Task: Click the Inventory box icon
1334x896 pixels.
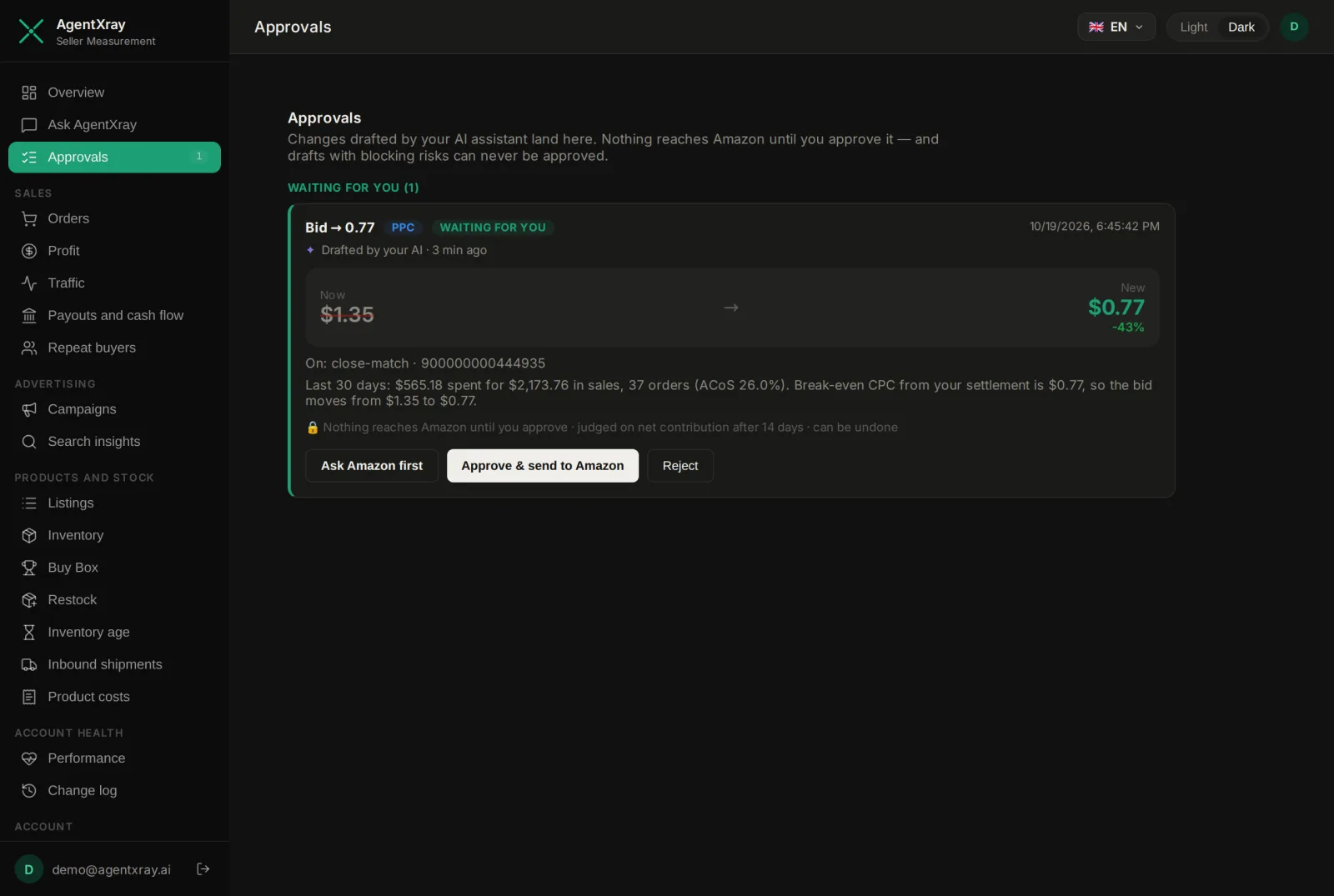Action: (x=29, y=535)
